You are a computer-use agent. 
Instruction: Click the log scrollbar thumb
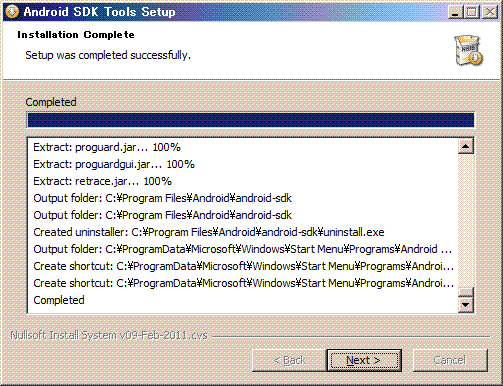(x=466, y=292)
